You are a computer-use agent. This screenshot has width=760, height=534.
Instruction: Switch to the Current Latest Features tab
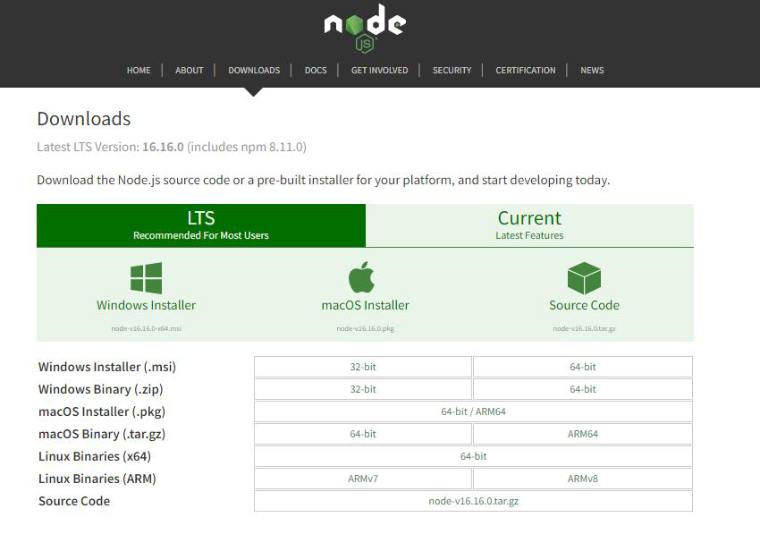tap(529, 225)
